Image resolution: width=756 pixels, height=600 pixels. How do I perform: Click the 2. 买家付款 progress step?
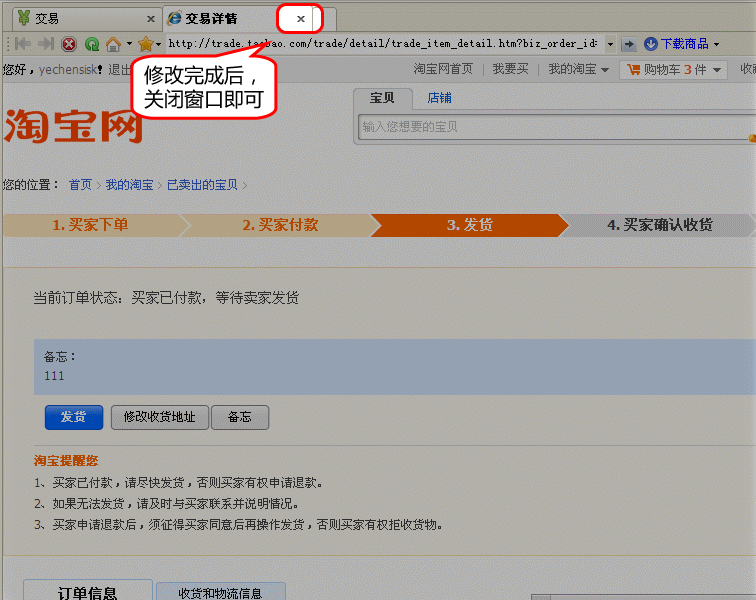coord(280,225)
